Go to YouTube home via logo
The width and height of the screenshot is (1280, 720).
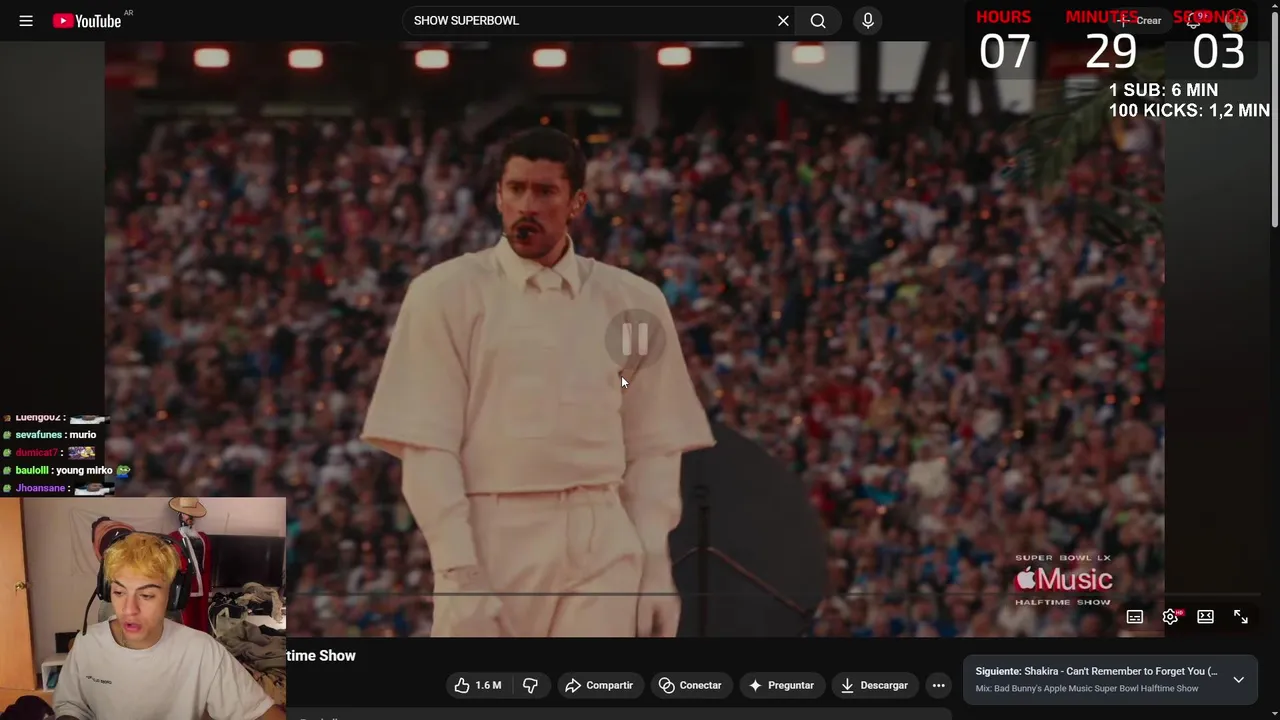point(88,20)
